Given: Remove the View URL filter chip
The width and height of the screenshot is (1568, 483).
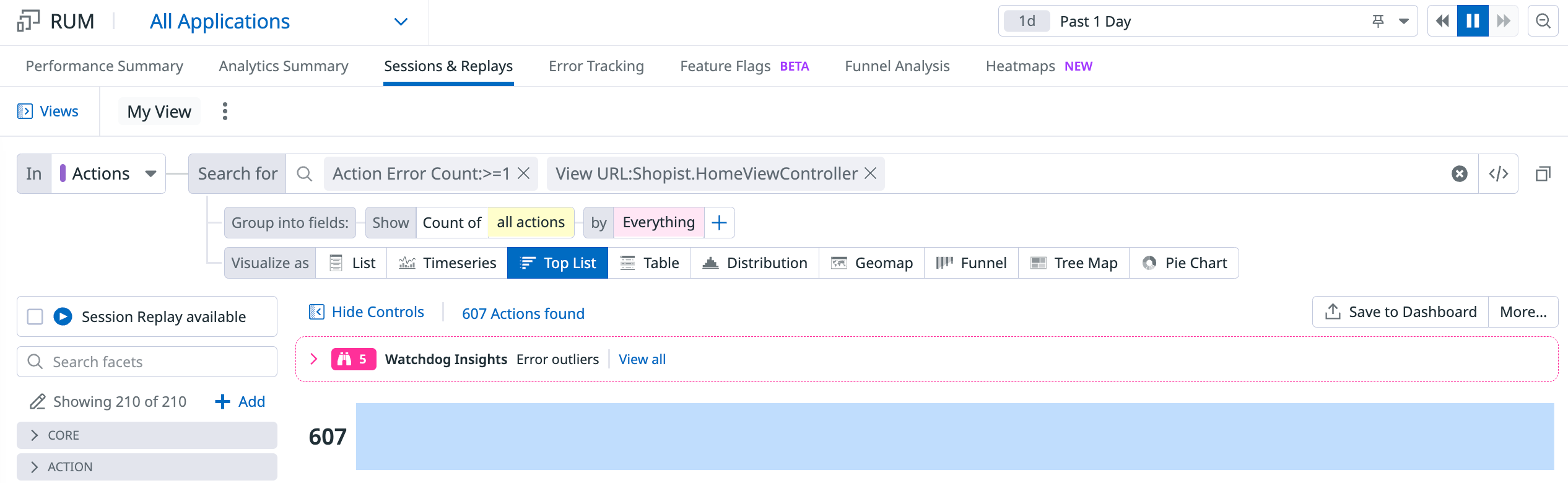Looking at the screenshot, I should click(871, 174).
